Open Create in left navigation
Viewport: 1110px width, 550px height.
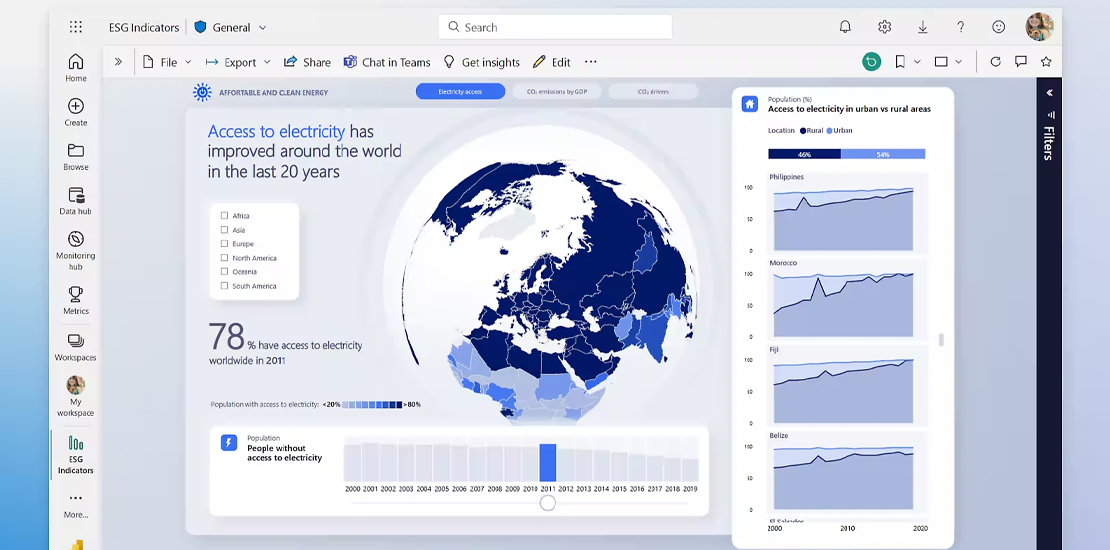tap(76, 112)
